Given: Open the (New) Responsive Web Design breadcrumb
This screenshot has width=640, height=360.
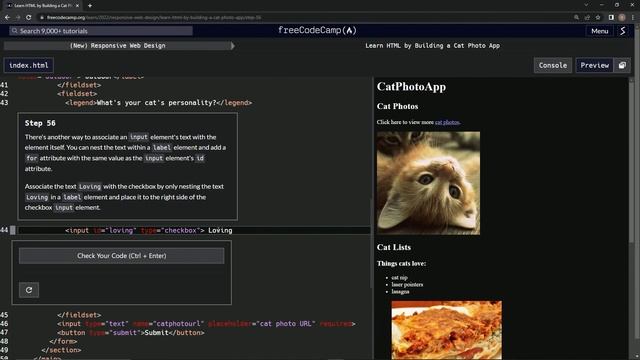Looking at the screenshot, I should [118, 46].
